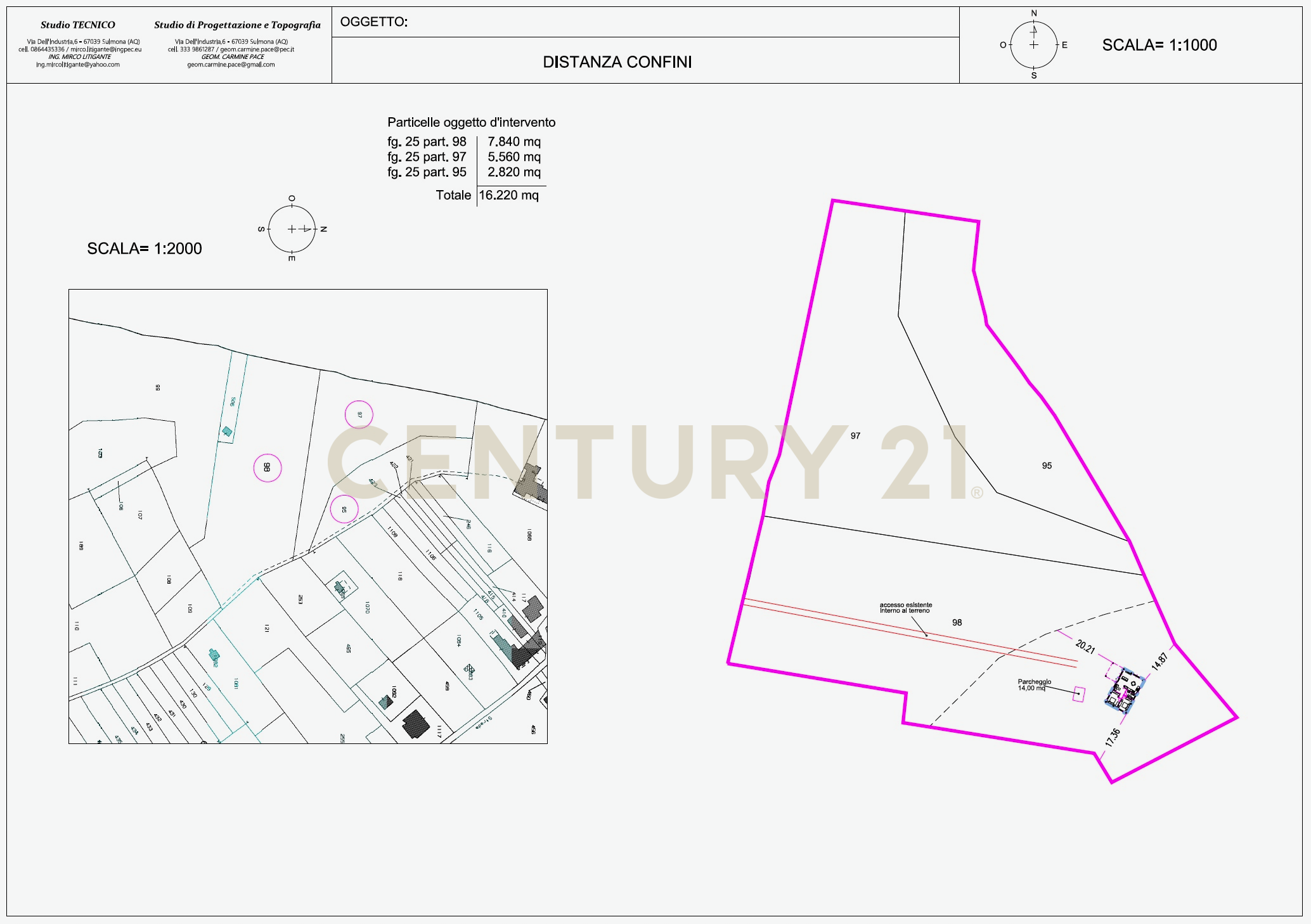This screenshot has width=1311, height=924.
Task: Click parcel number 253 on the cadastral map
Action: (300, 599)
